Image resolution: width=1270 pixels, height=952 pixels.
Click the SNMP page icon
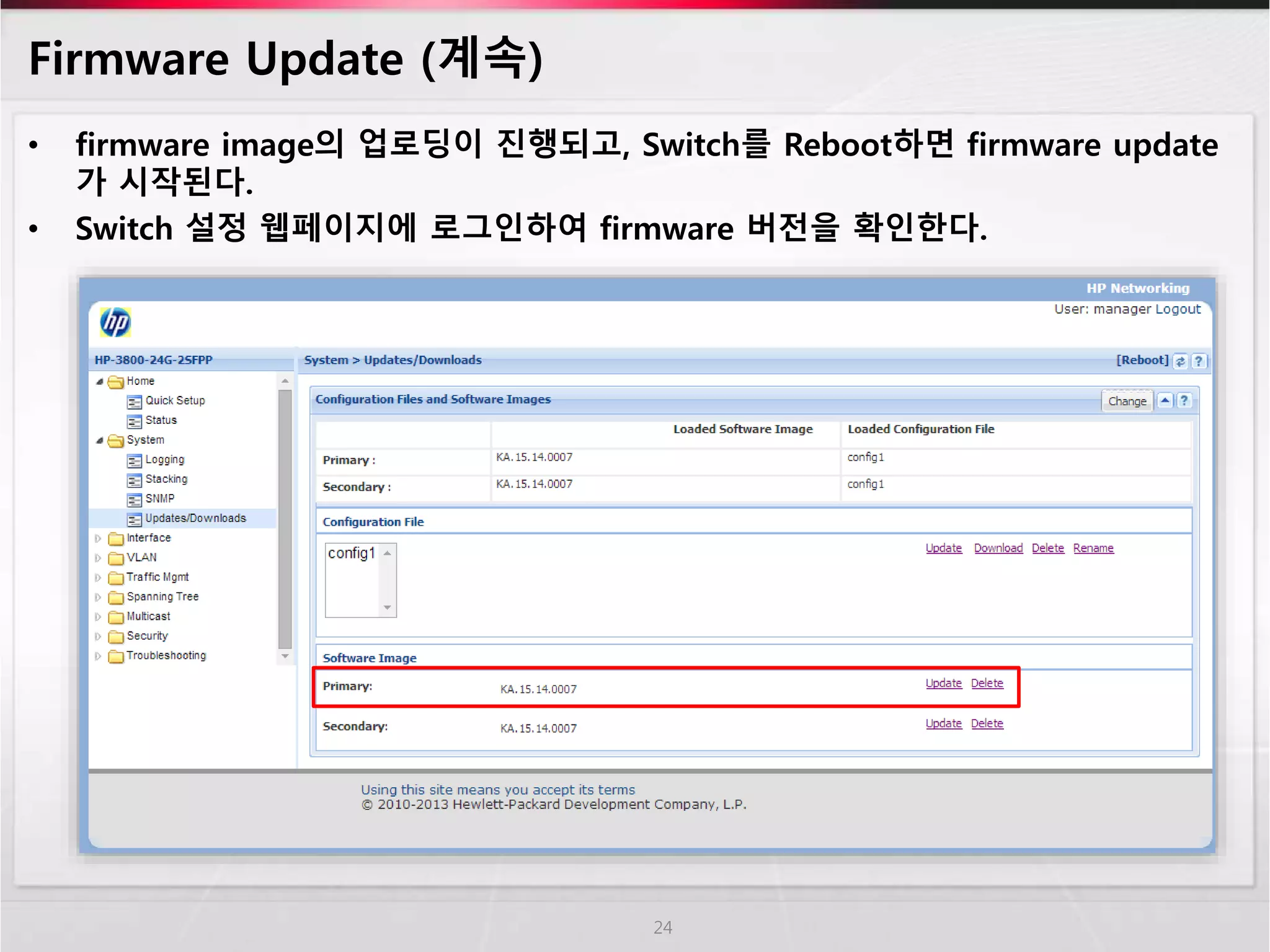point(135,500)
